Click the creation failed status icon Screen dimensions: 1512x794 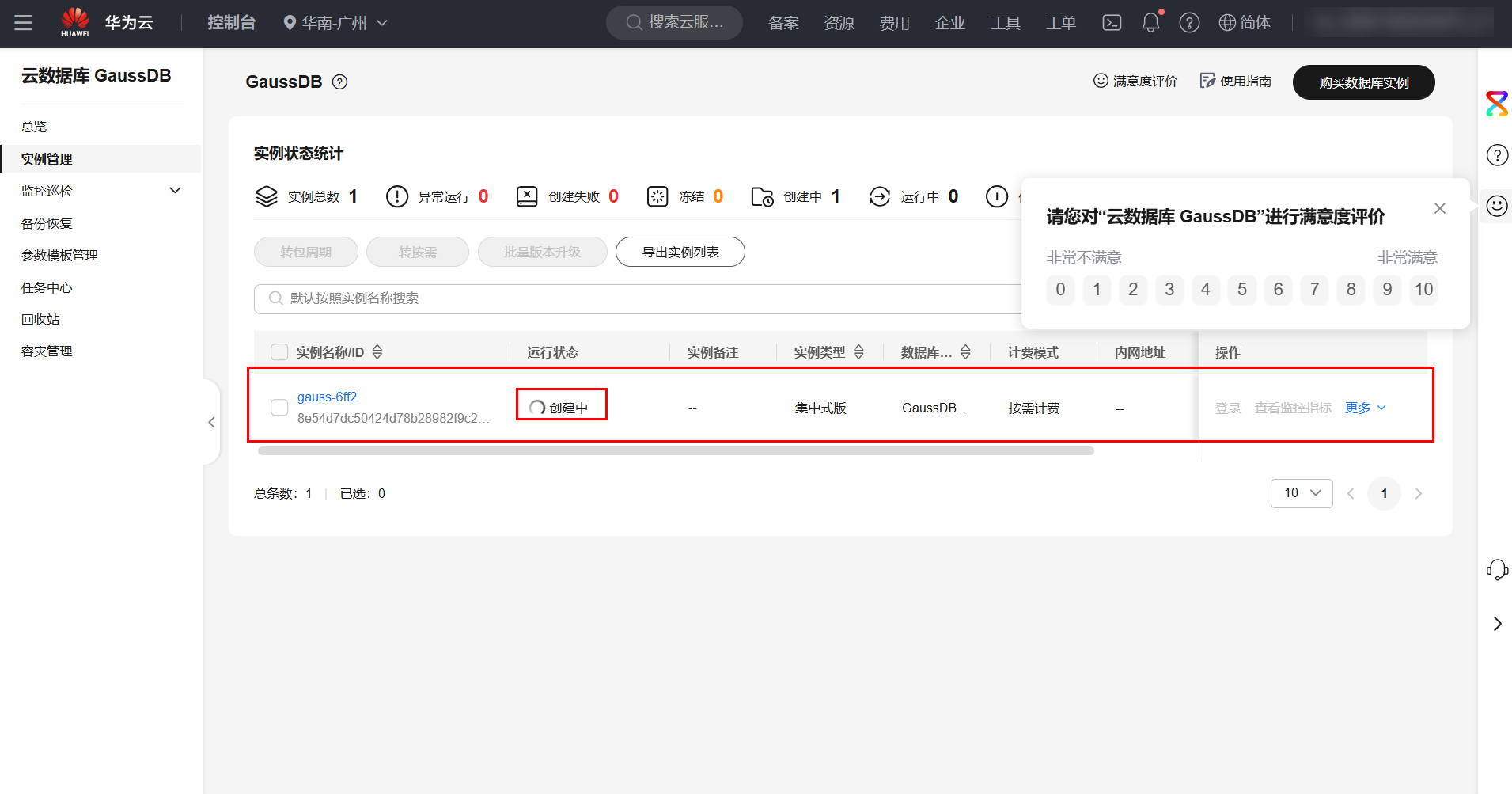[527, 196]
